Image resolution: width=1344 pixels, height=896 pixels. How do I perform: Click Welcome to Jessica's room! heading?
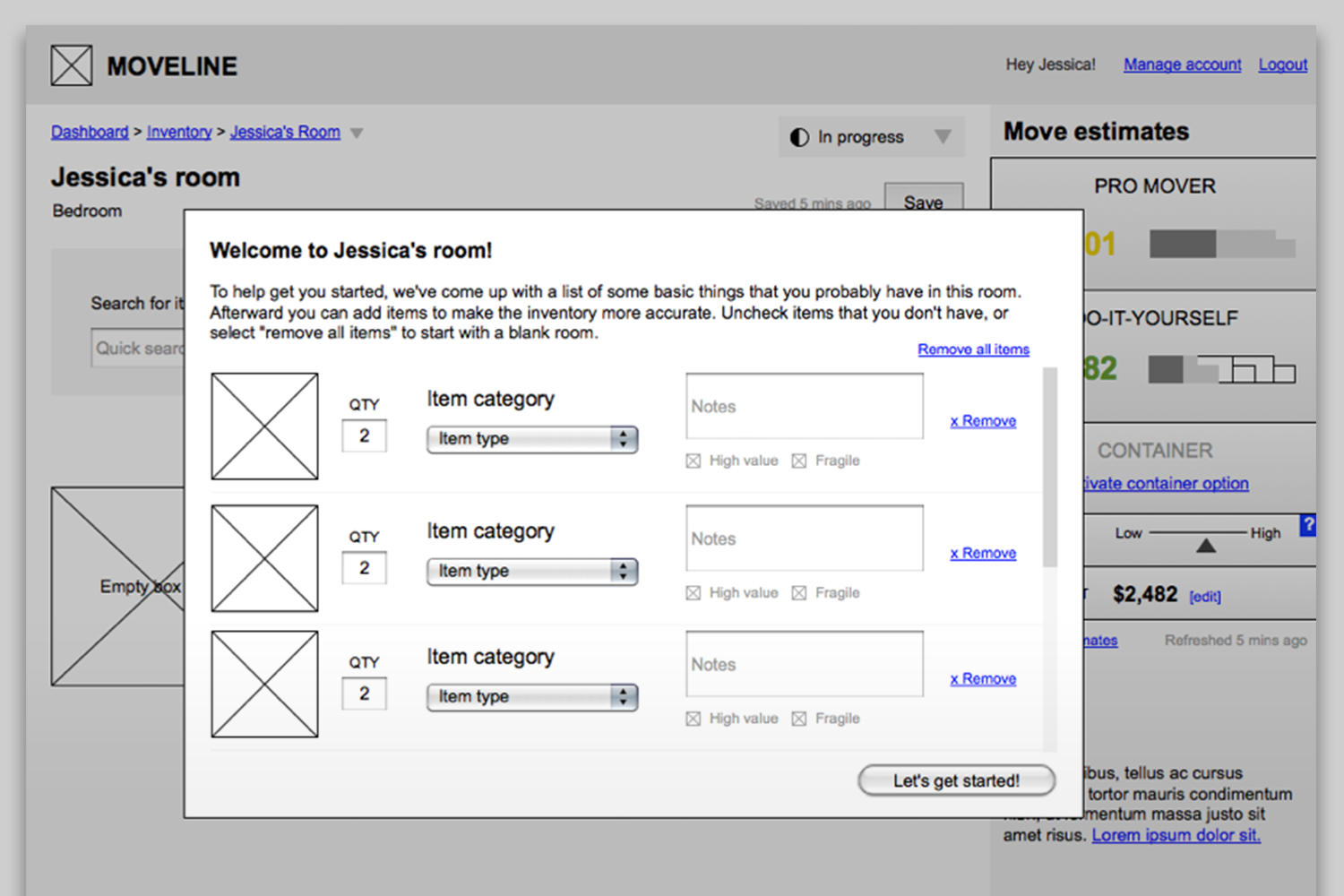click(351, 251)
